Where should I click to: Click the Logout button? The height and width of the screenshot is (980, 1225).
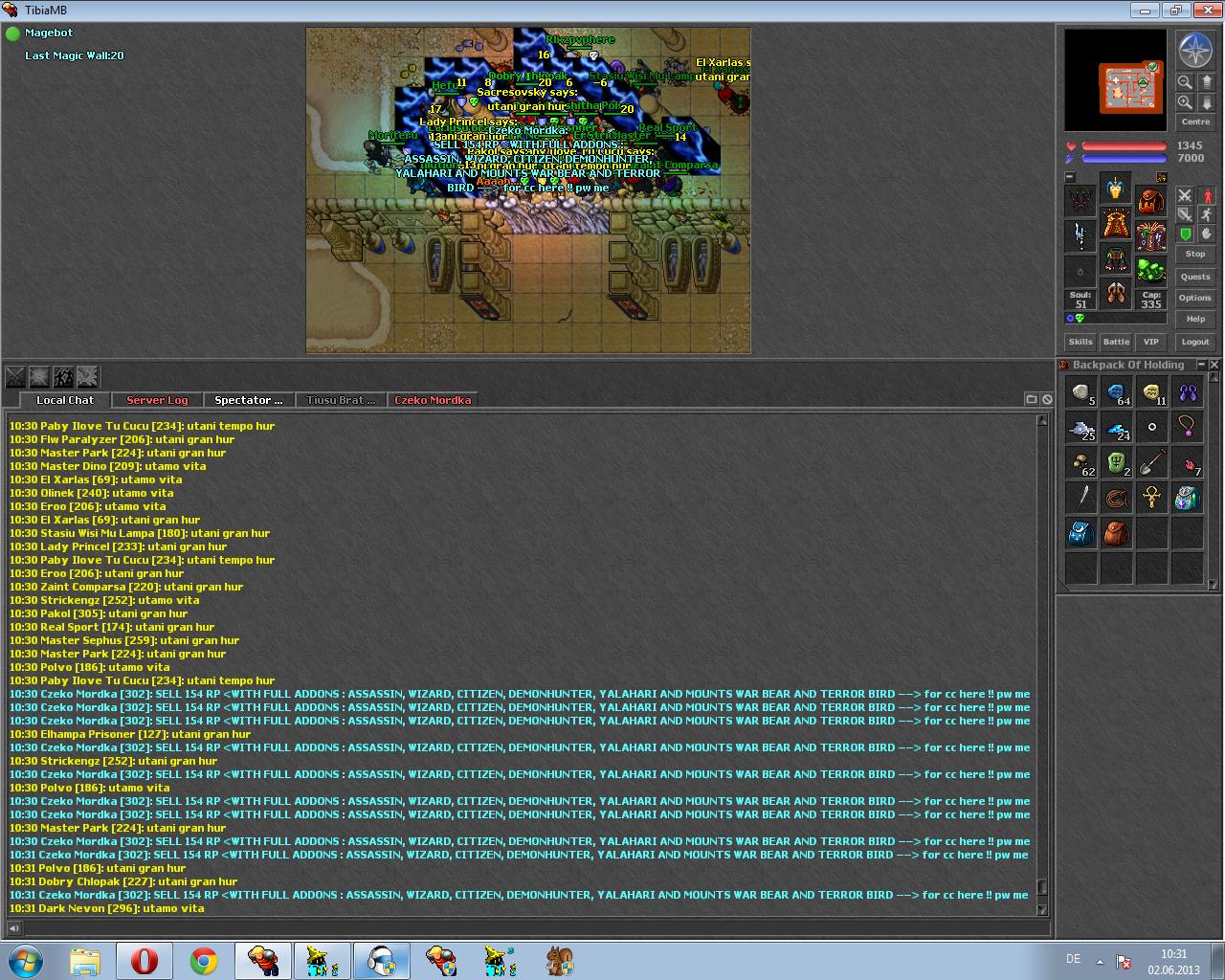coord(1195,342)
